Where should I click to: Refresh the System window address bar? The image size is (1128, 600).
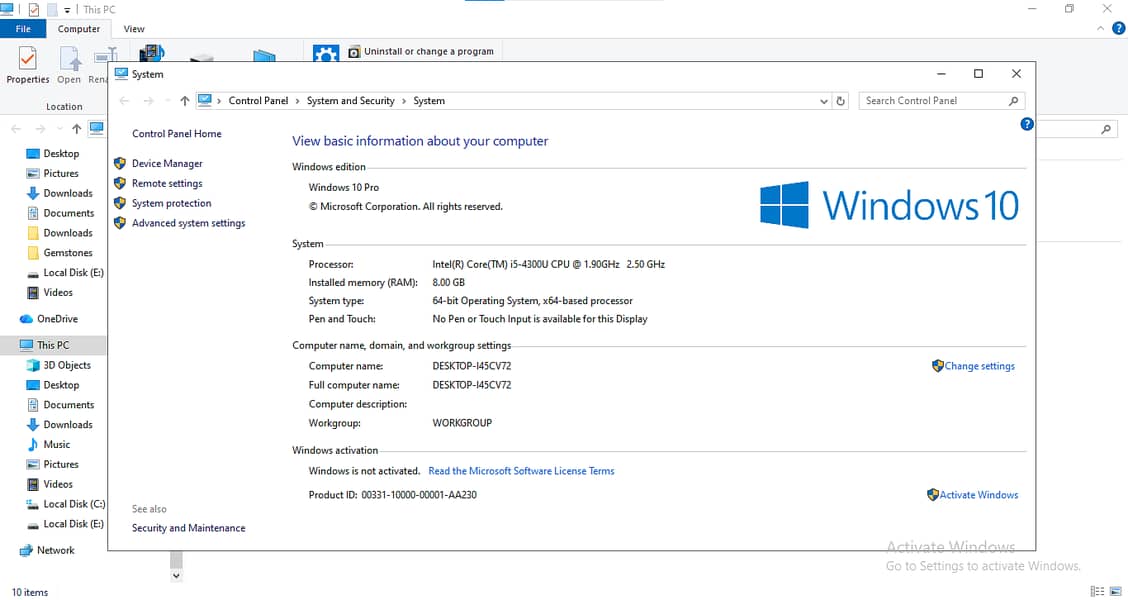(x=840, y=101)
